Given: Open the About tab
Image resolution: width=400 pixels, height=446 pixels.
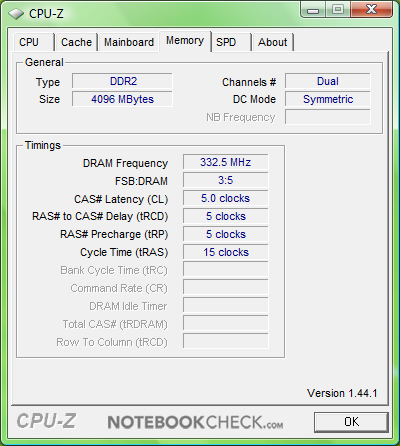Looking at the screenshot, I should (x=273, y=42).
